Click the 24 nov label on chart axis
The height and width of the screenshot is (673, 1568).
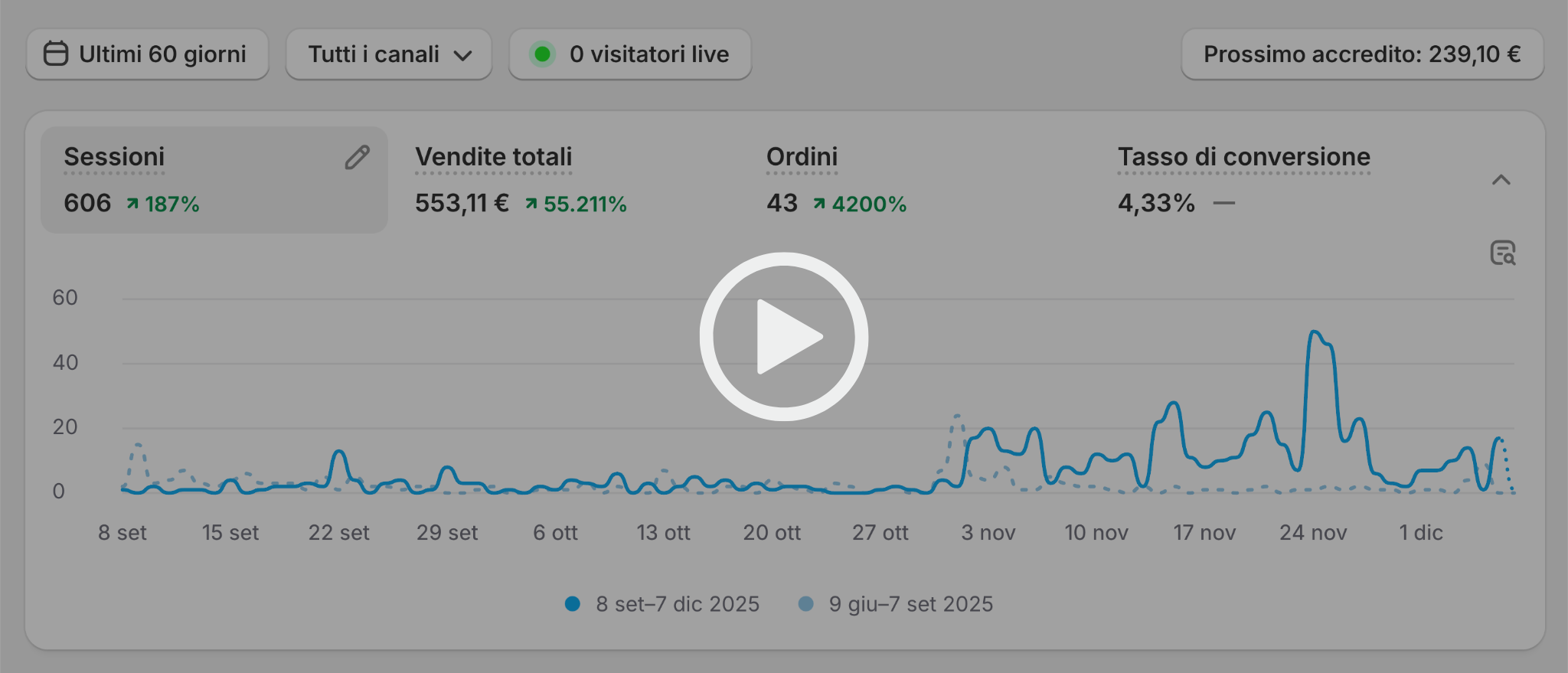pyautogui.click(x=1312, y=533)
